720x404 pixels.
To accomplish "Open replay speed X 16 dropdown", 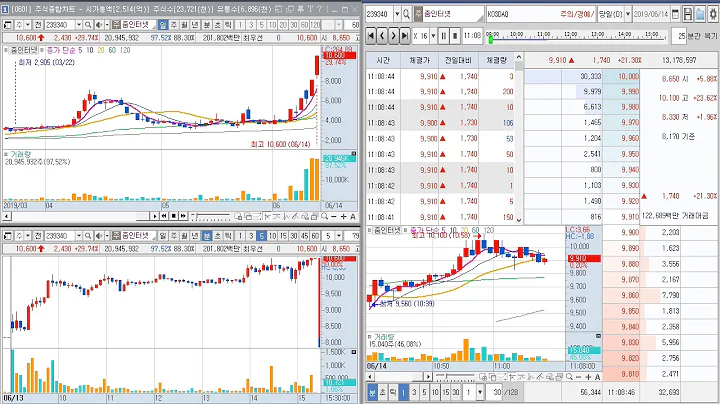I will pos(433,35).
